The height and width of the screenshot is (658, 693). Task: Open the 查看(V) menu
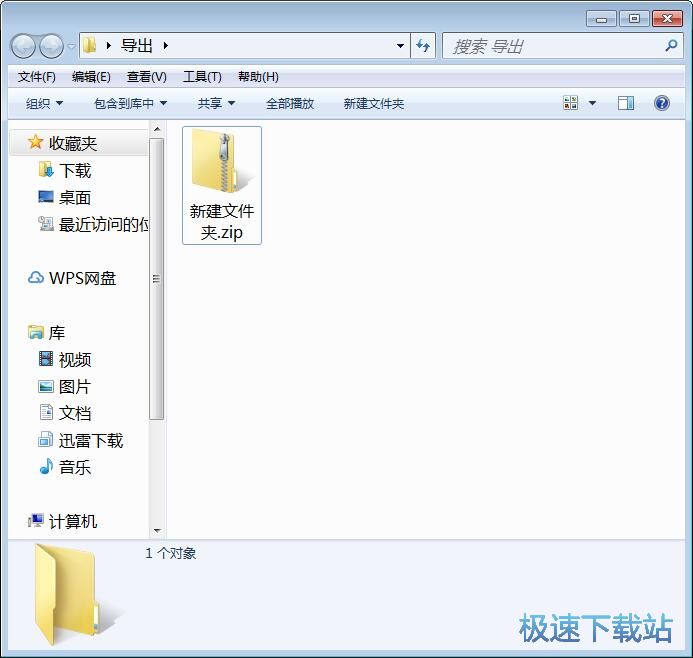click(x=147, y=77)
